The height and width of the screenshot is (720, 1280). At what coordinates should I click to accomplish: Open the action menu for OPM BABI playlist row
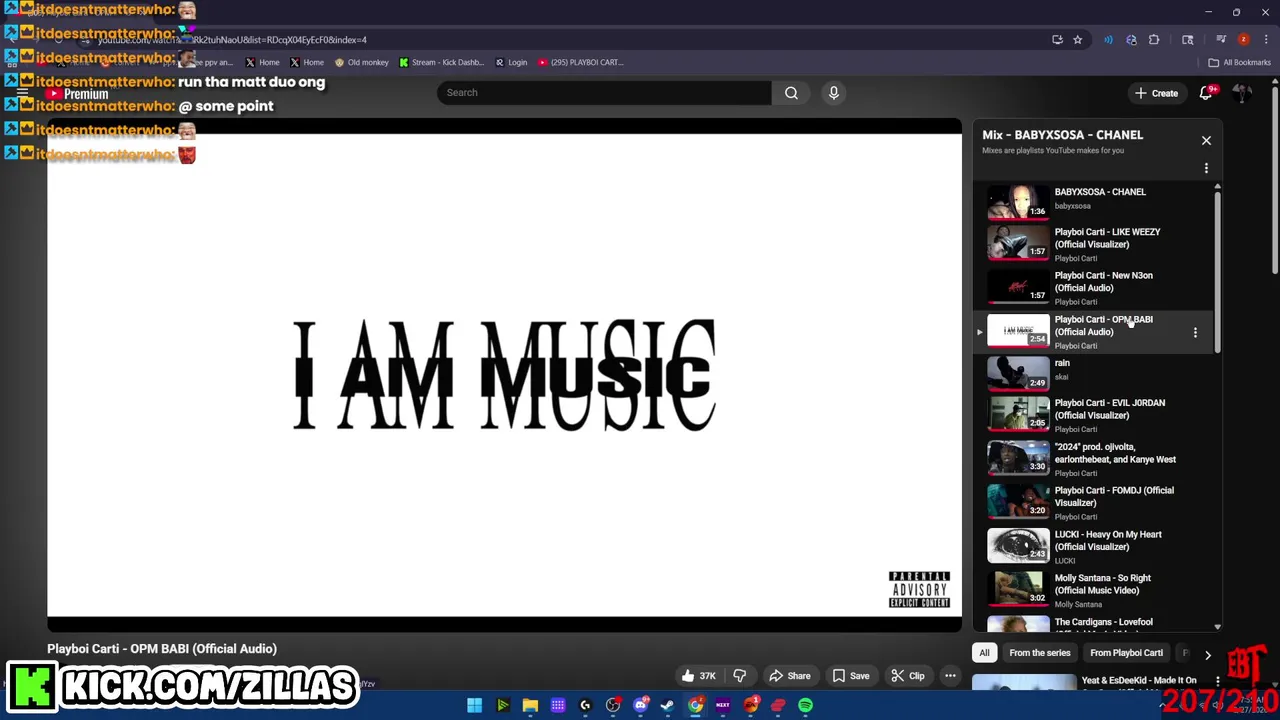click(x=1195, y=332)
